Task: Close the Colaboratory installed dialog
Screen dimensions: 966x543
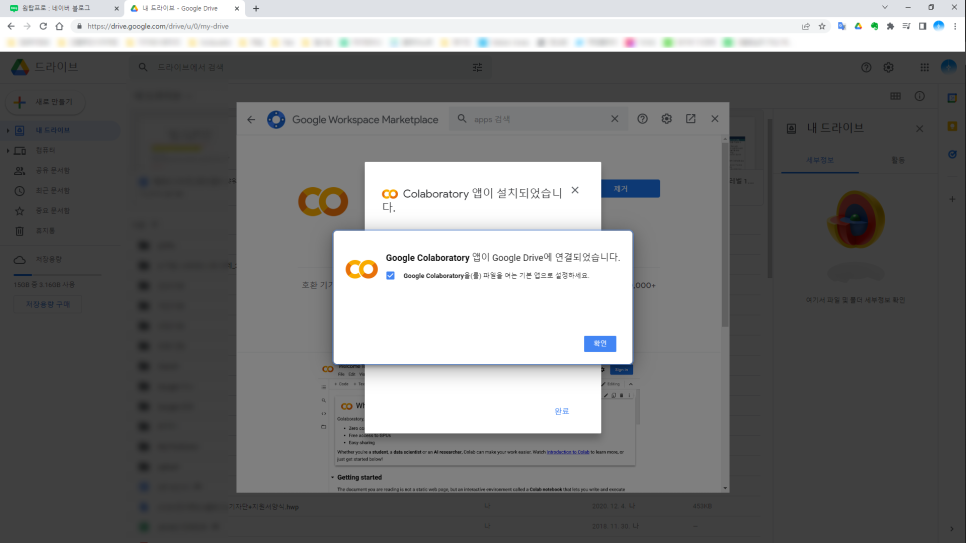Action: 575,190
